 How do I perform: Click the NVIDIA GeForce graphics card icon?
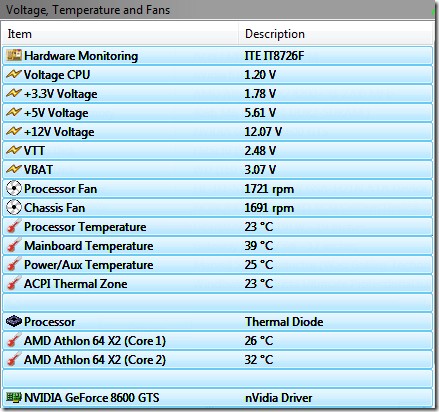[14, 397]
